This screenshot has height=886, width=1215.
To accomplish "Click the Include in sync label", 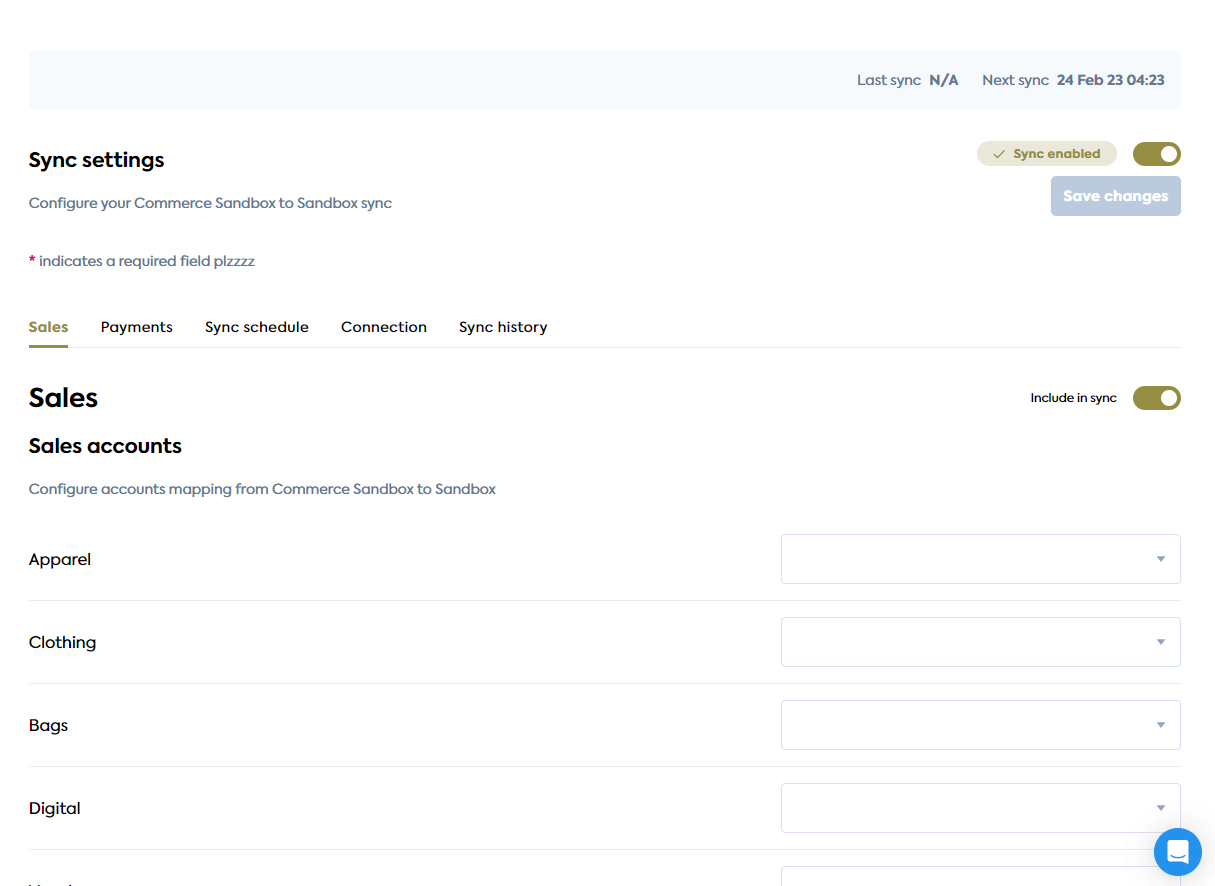I will [x=1073, y=398].
